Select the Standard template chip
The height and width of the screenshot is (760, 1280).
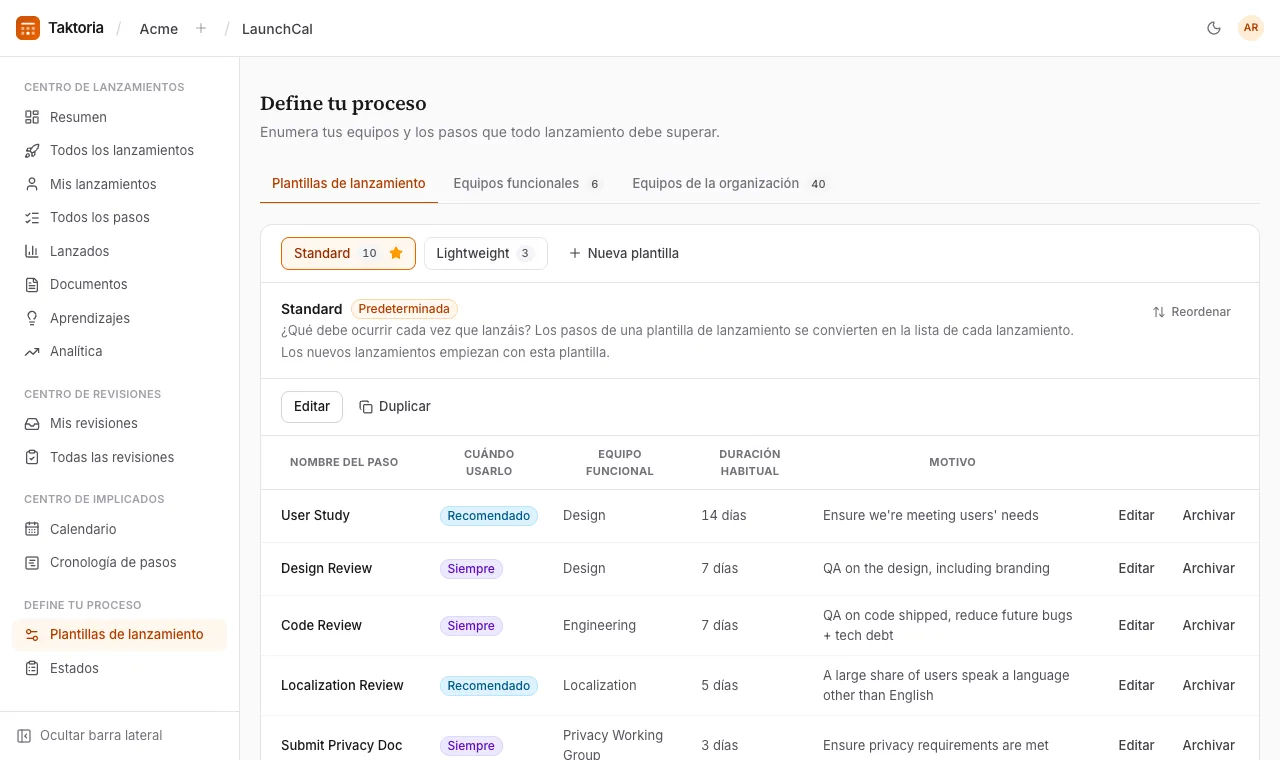click(x=348, y=253)
